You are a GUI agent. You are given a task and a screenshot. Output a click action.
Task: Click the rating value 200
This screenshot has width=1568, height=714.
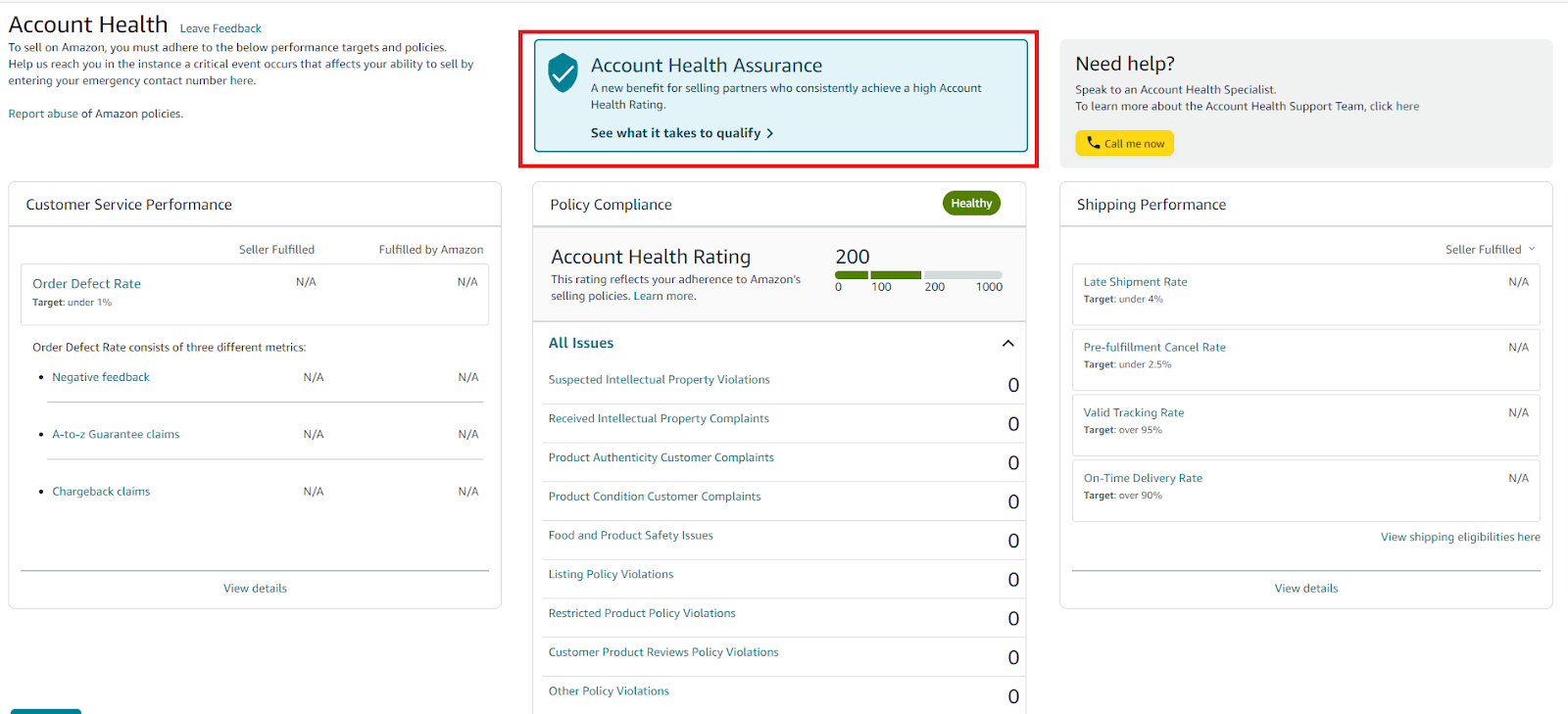(853, 257)
